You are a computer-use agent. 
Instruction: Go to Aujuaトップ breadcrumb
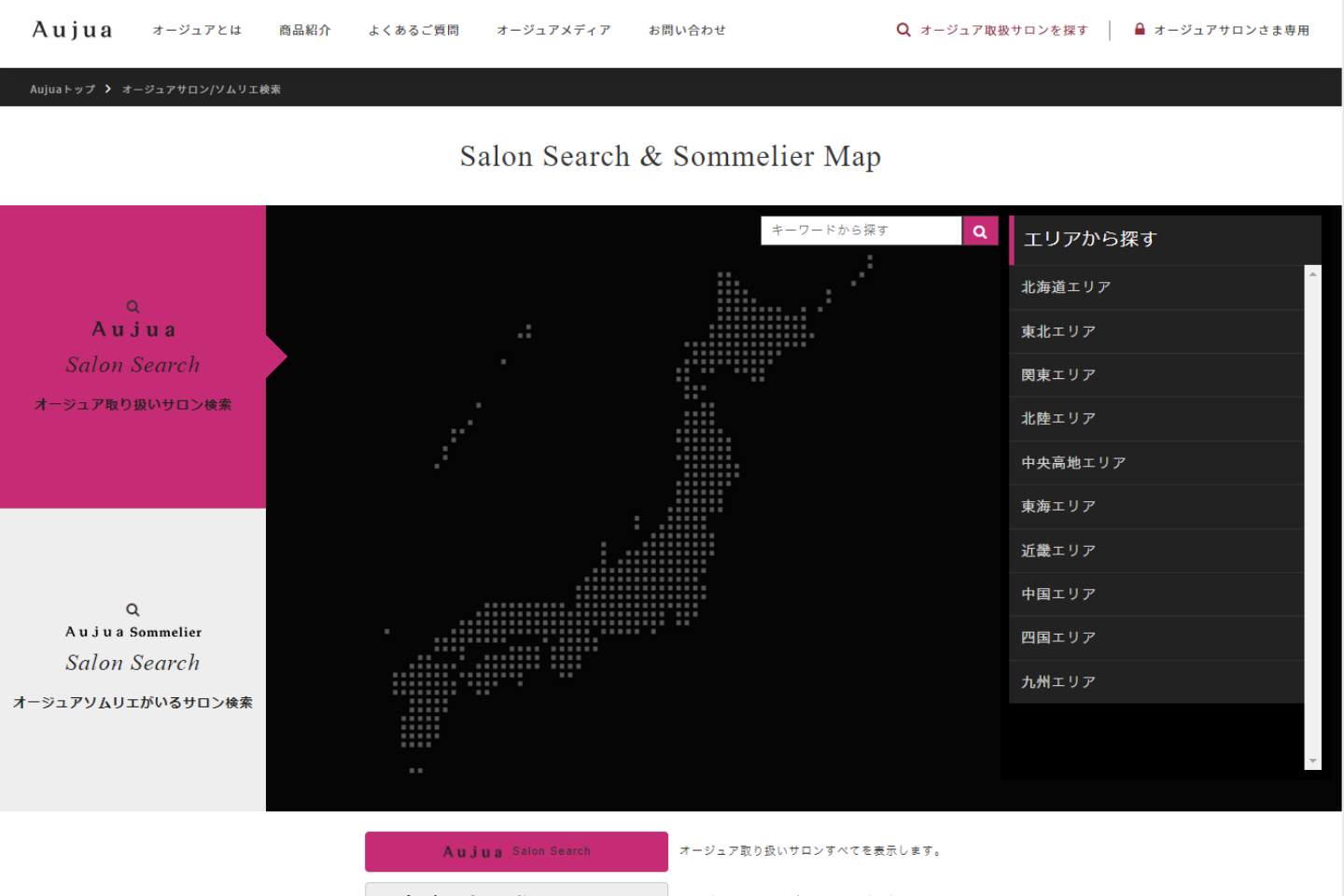click(x=63, y=89)
